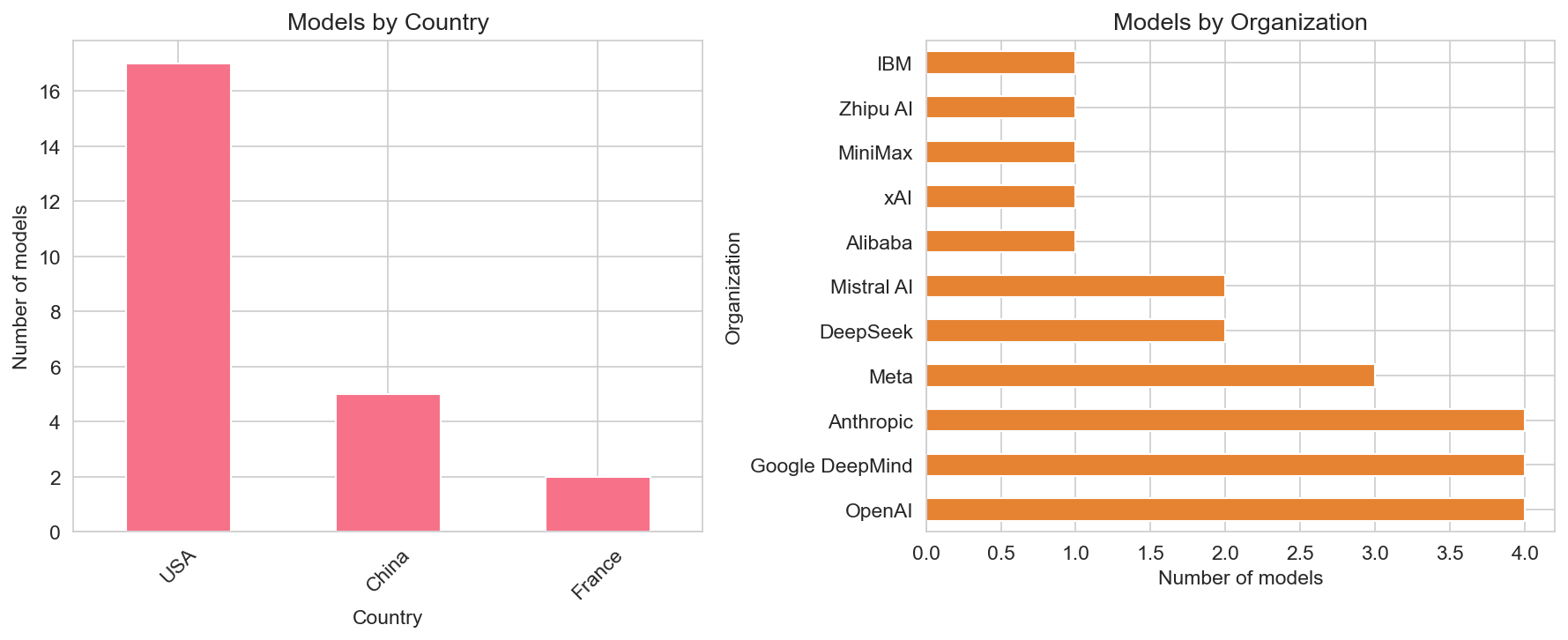Click the 'Organization' axis label
This screenshot has height=640, width=1568.
(x=733, y=287)
